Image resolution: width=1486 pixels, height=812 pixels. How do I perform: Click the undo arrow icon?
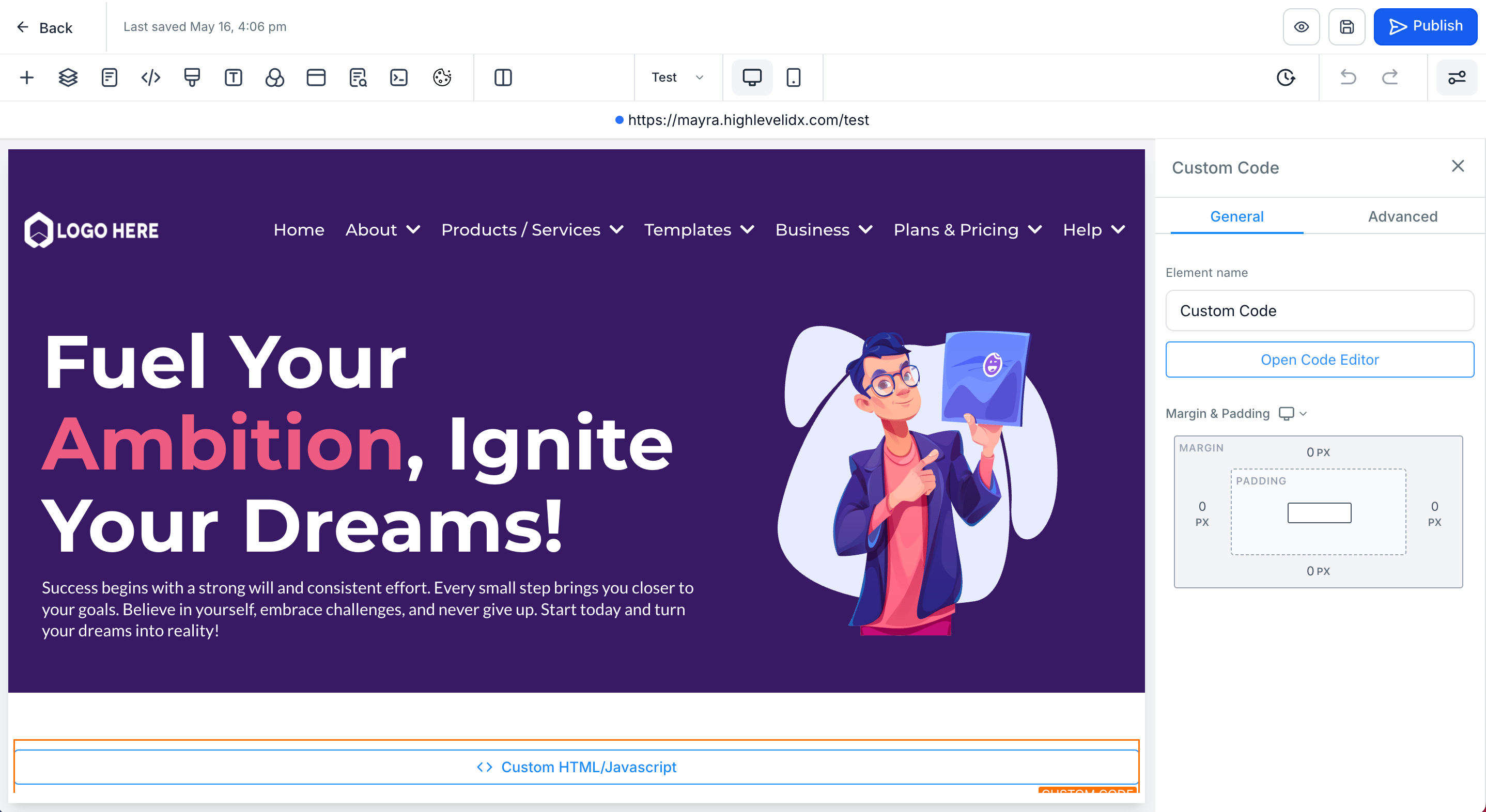tap(1348, 77)
